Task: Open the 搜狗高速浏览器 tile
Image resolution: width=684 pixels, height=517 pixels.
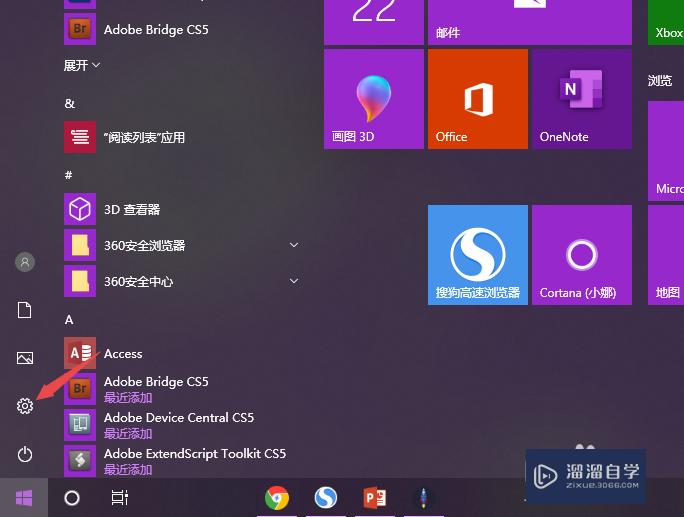Action: [x=478, y=255]
